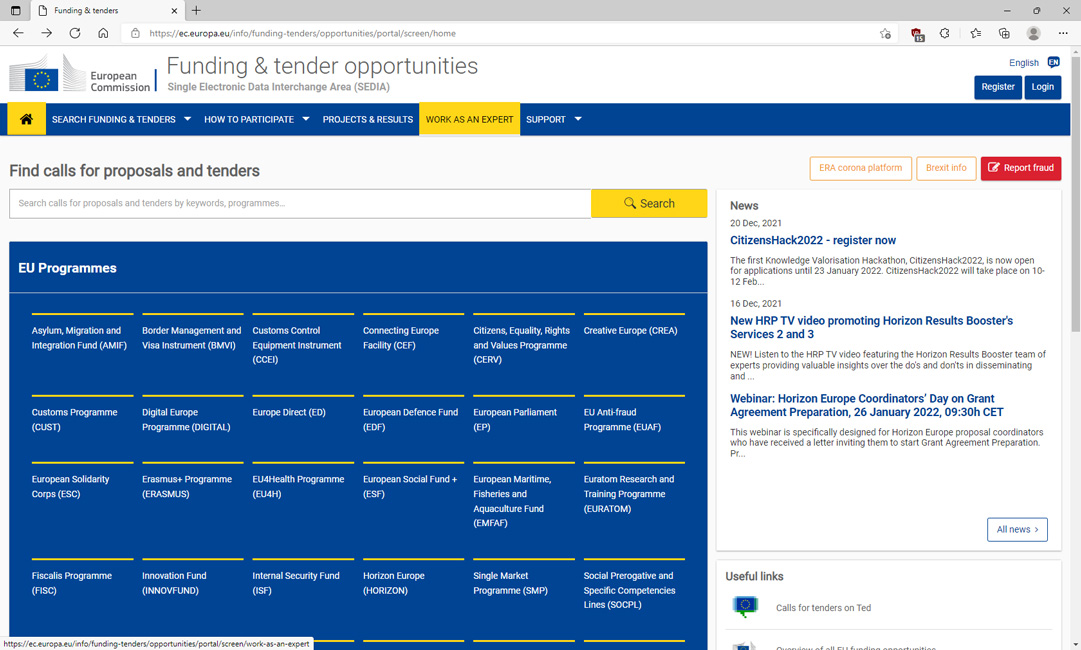Open the Collections icon

click(x=1004, y=33)
